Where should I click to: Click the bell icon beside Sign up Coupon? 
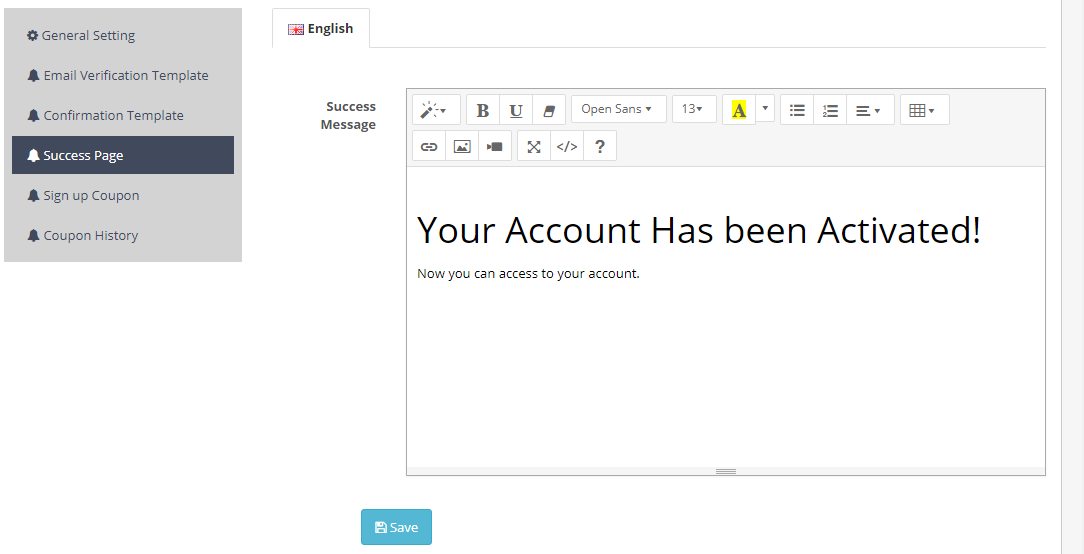[x=33, y=195]
